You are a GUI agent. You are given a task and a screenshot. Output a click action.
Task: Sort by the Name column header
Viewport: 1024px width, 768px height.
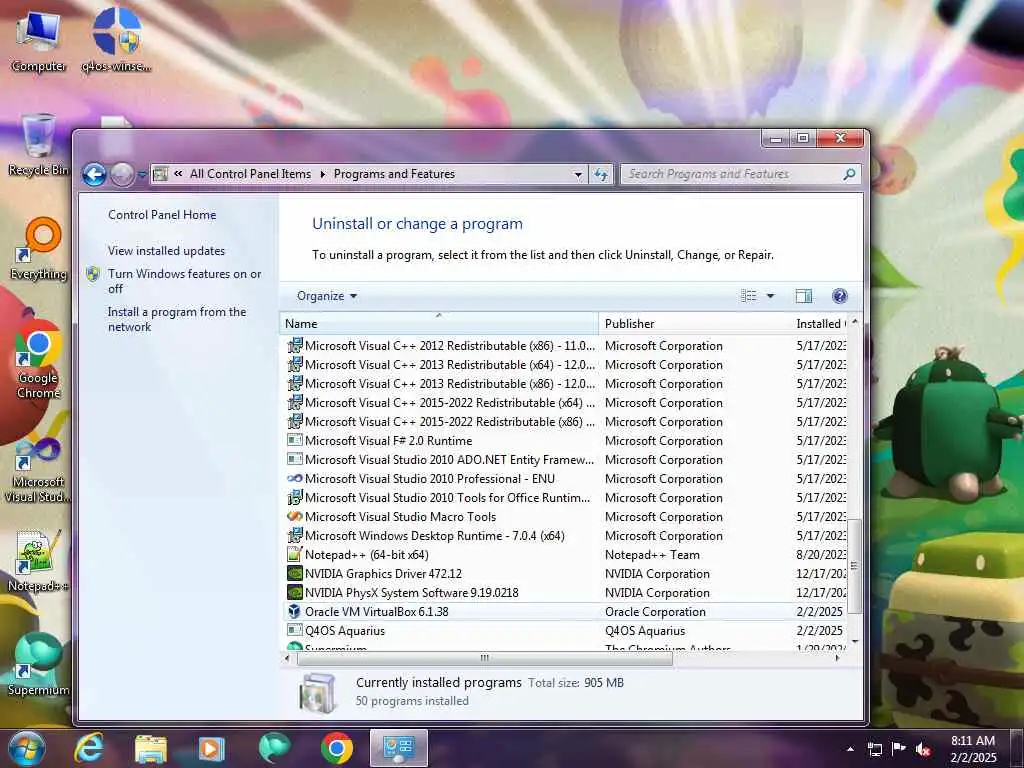coord(439,323)
